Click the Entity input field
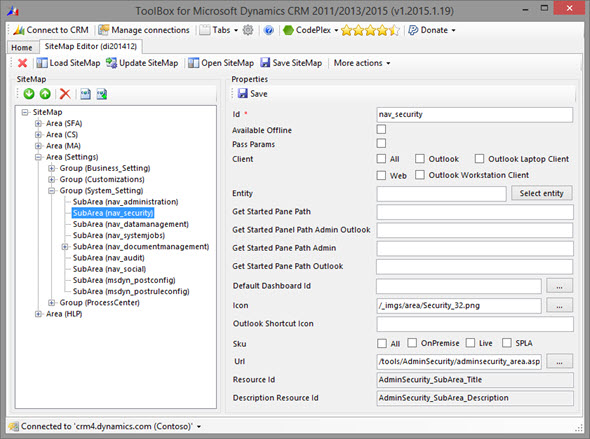Viewport: 590px width, 439px height. point(441,193)
